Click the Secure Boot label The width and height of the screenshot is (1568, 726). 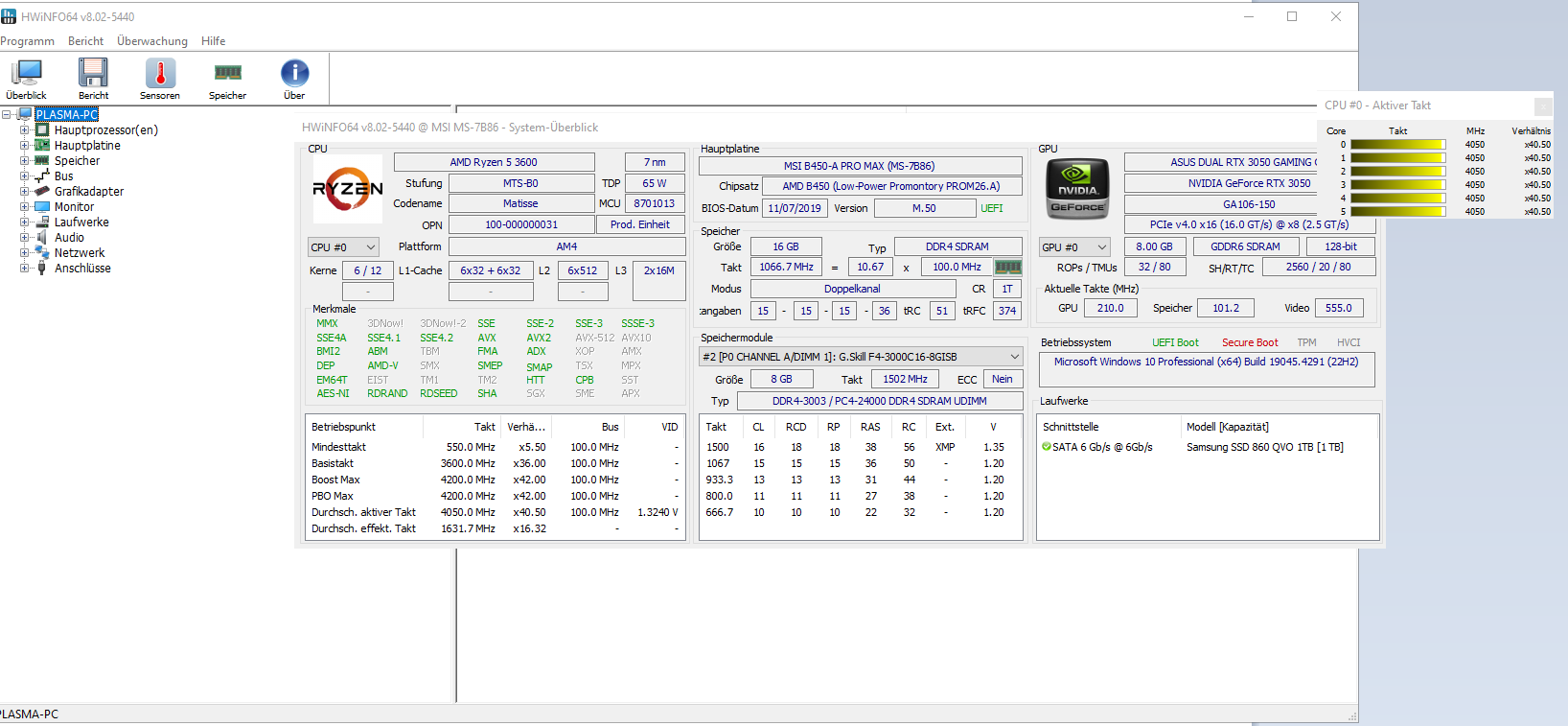click(1250, 342)
